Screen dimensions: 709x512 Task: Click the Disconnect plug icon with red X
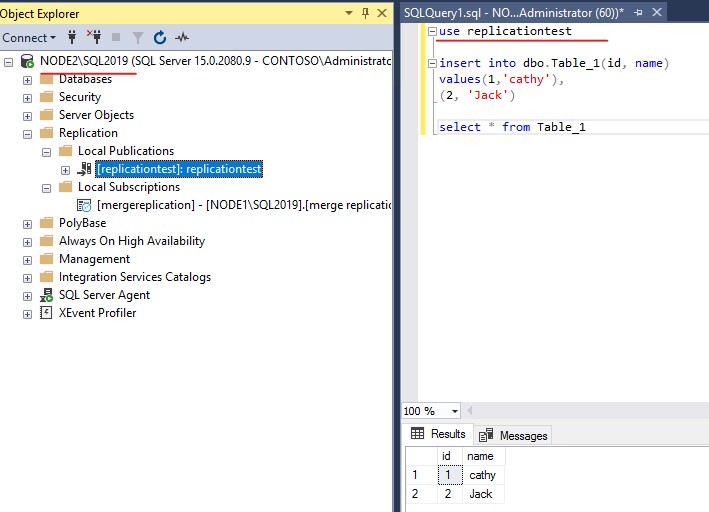pyautogui.click(x=94, y=37)
